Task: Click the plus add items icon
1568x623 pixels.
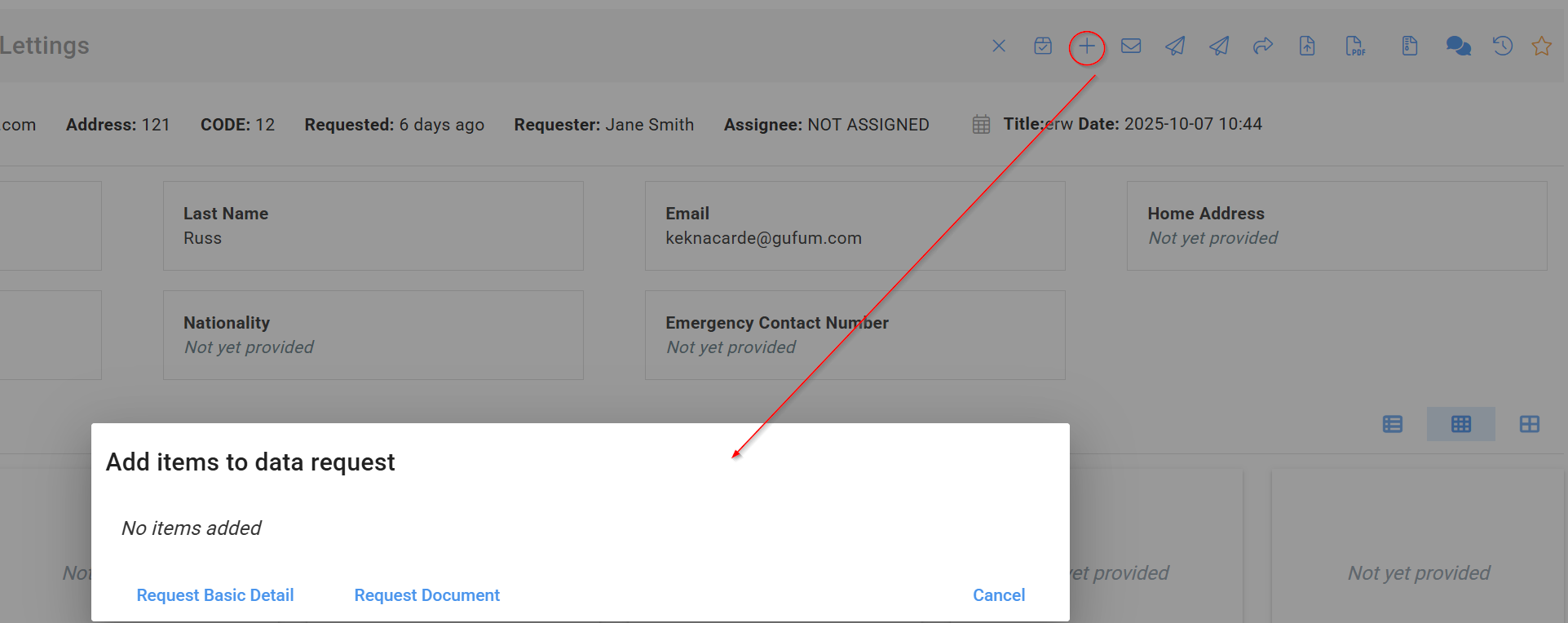Action: [x=1086, y=47]
